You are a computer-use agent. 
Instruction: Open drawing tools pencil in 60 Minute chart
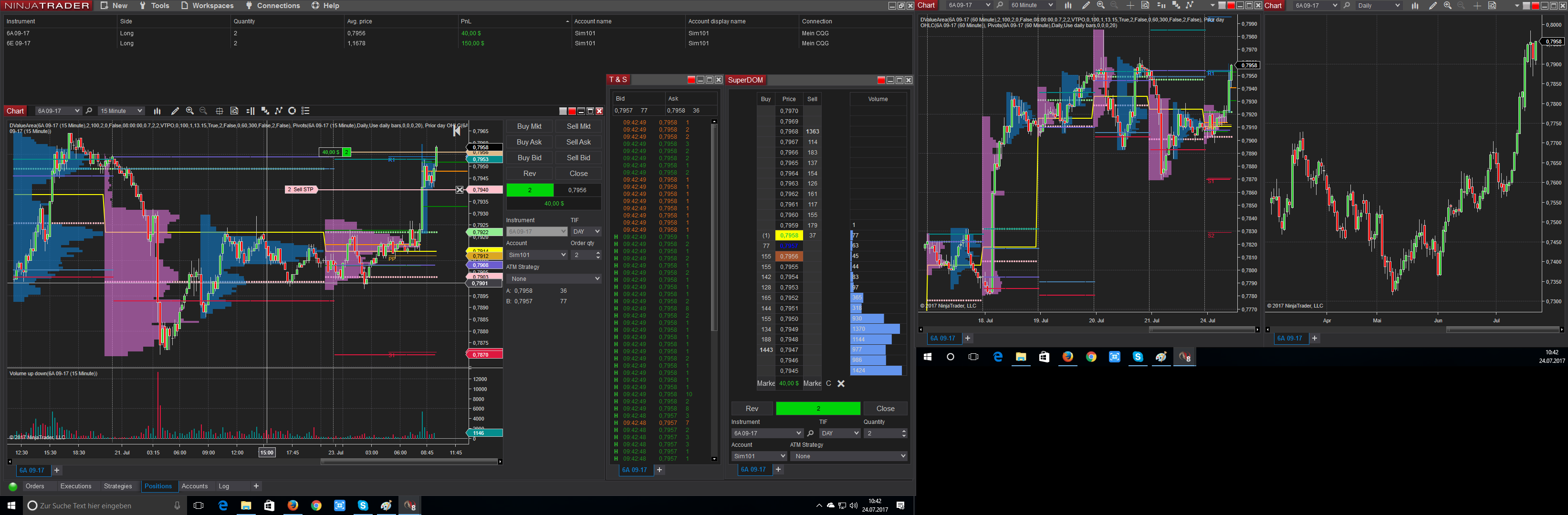coord(1086,5)
